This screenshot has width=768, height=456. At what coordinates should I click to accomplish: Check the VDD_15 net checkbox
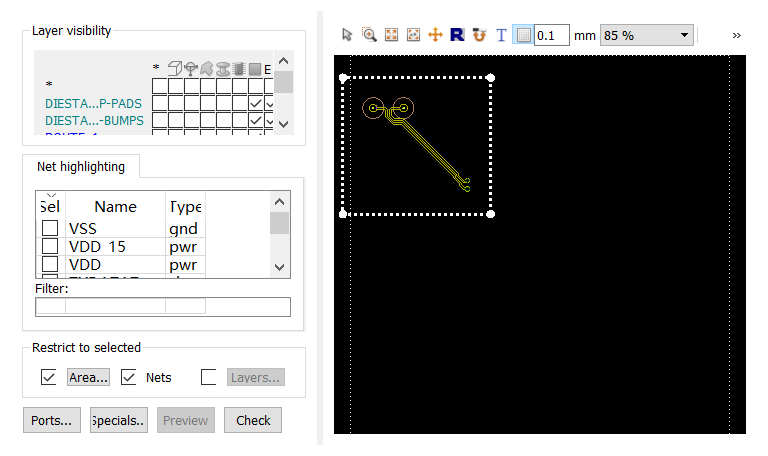click(49, 246)
